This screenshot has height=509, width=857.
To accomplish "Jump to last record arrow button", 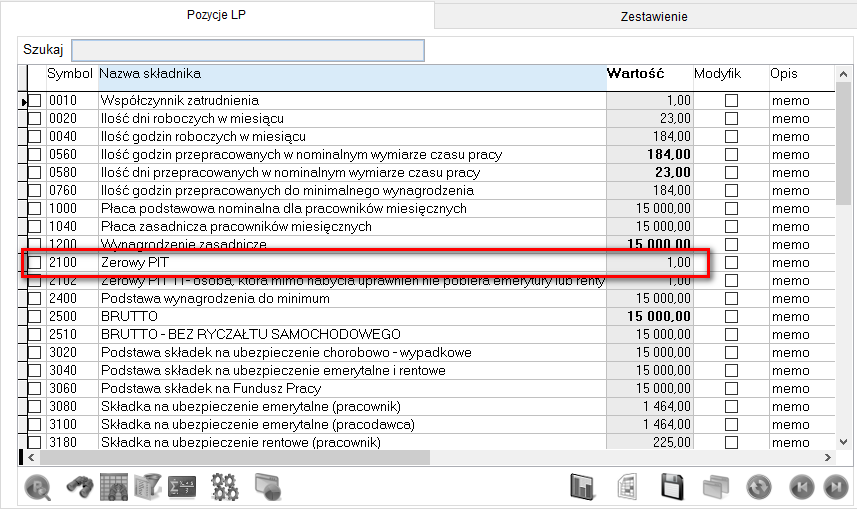I will point(833,487).
